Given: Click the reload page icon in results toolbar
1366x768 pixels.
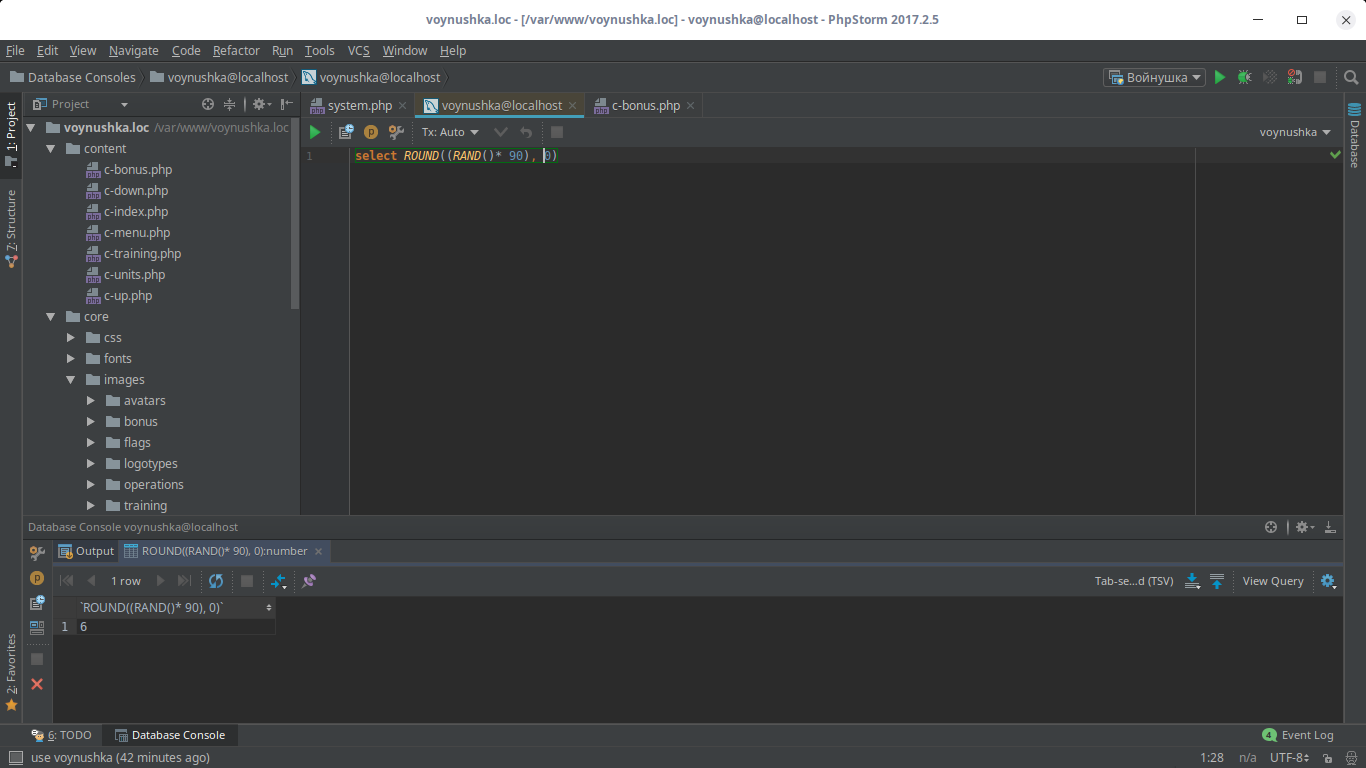Looking at the screenshot, I should (x=216, y=581).
